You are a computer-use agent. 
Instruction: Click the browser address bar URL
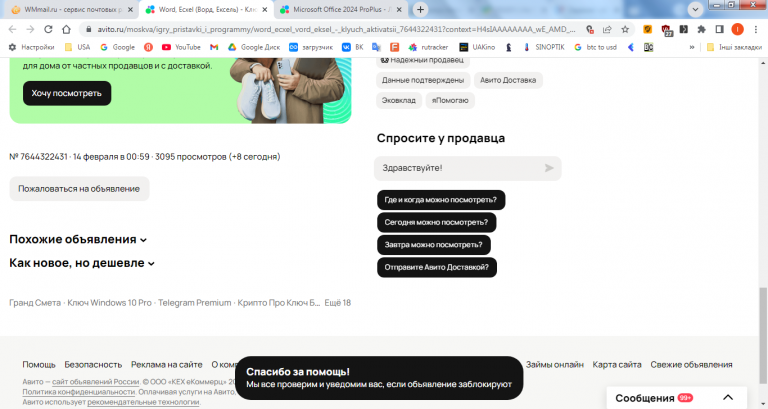click(x=336, y=29)
